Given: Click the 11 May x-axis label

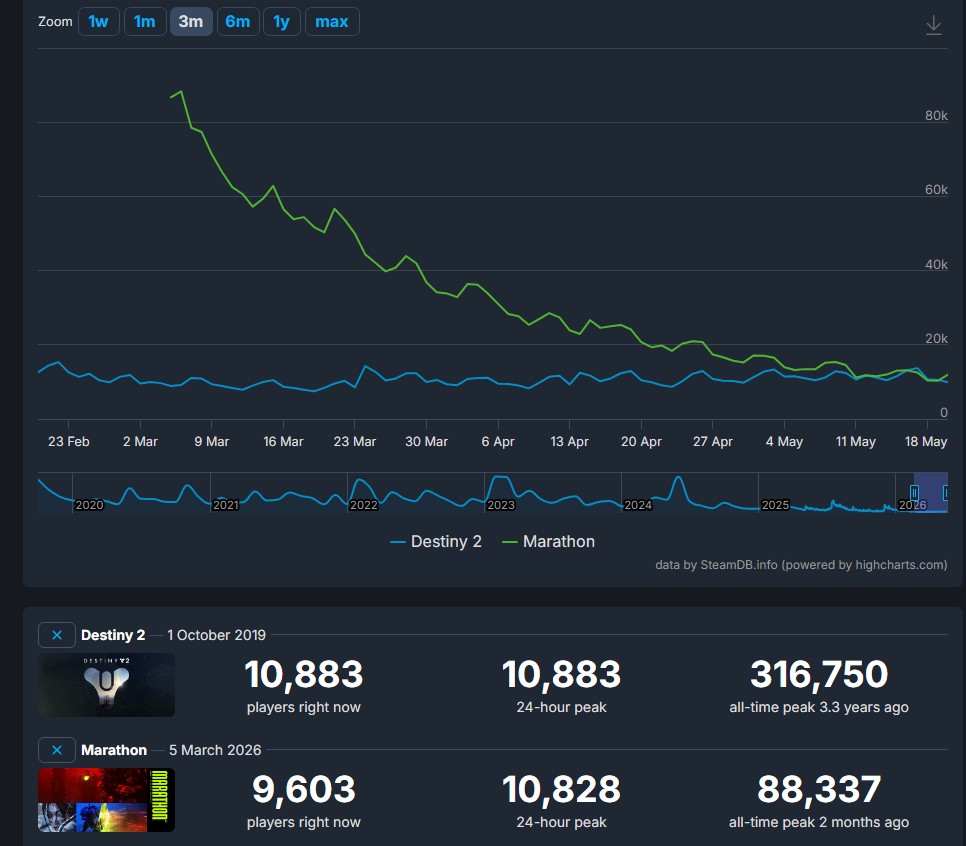Looking at the screenshot, I should 856,442.
